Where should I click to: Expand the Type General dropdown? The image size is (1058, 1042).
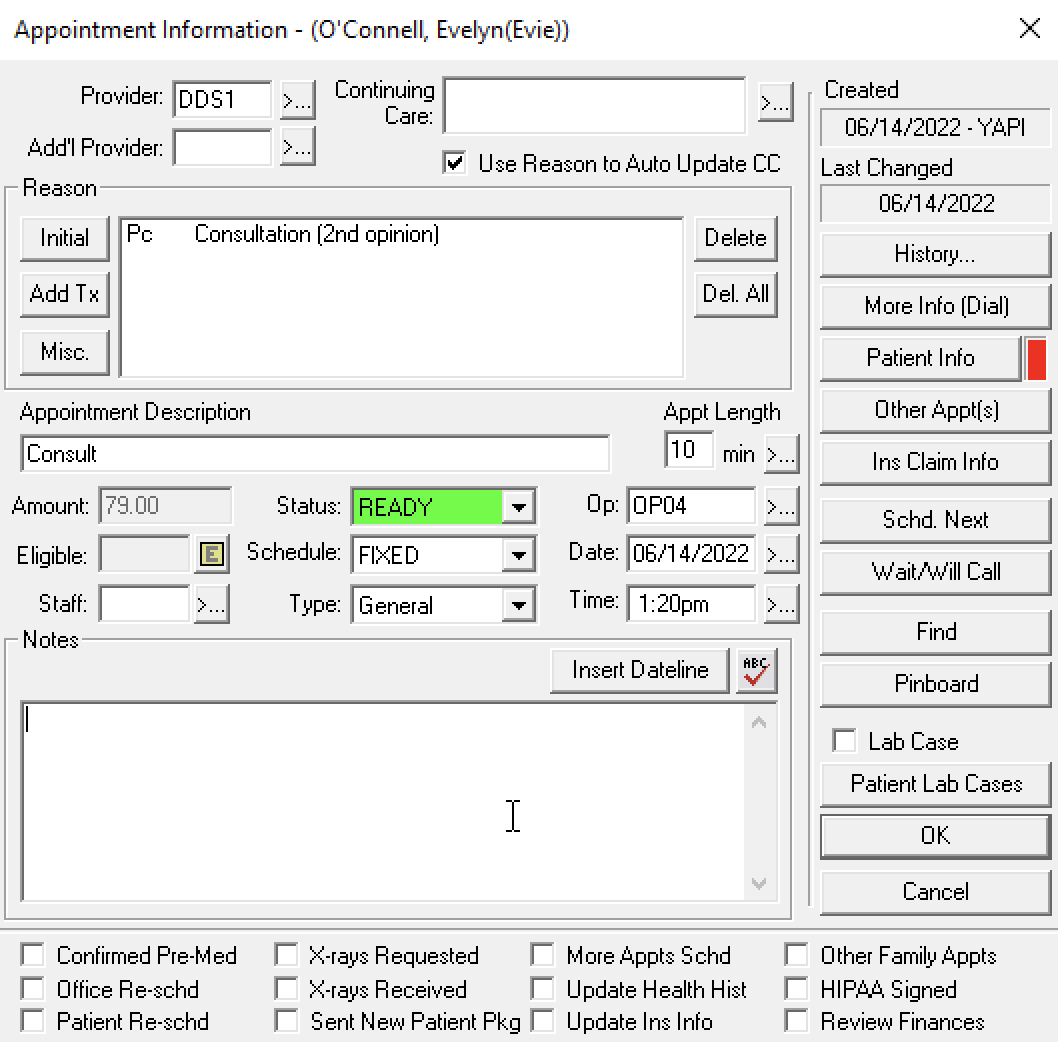point(518,605)
